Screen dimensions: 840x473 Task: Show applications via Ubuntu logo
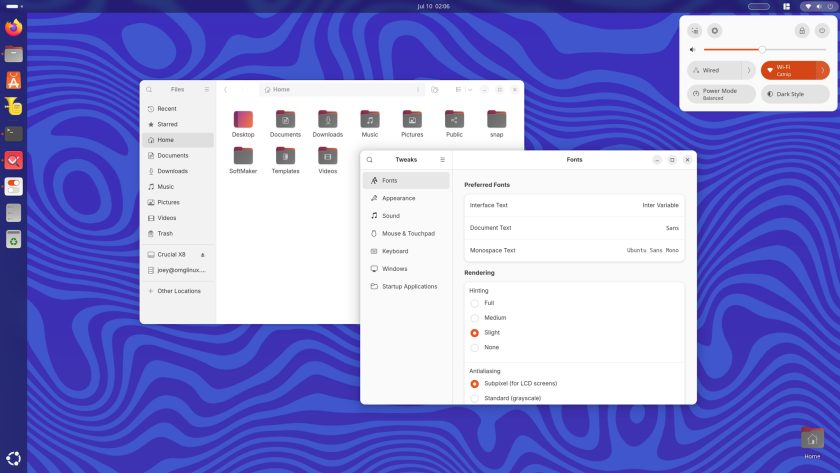pos(13,459)
